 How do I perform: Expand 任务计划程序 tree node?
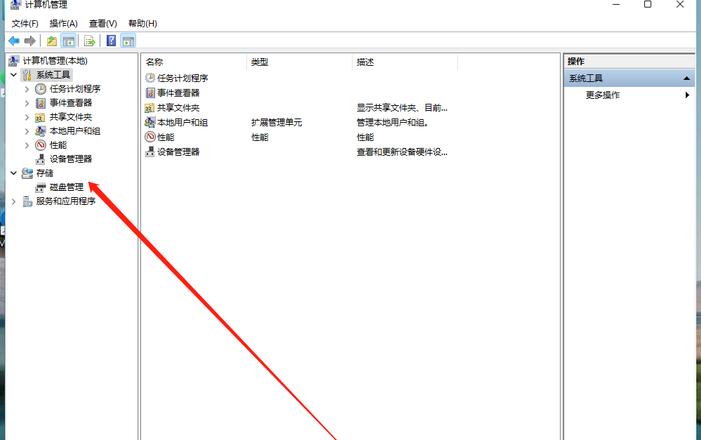point(27,89)
